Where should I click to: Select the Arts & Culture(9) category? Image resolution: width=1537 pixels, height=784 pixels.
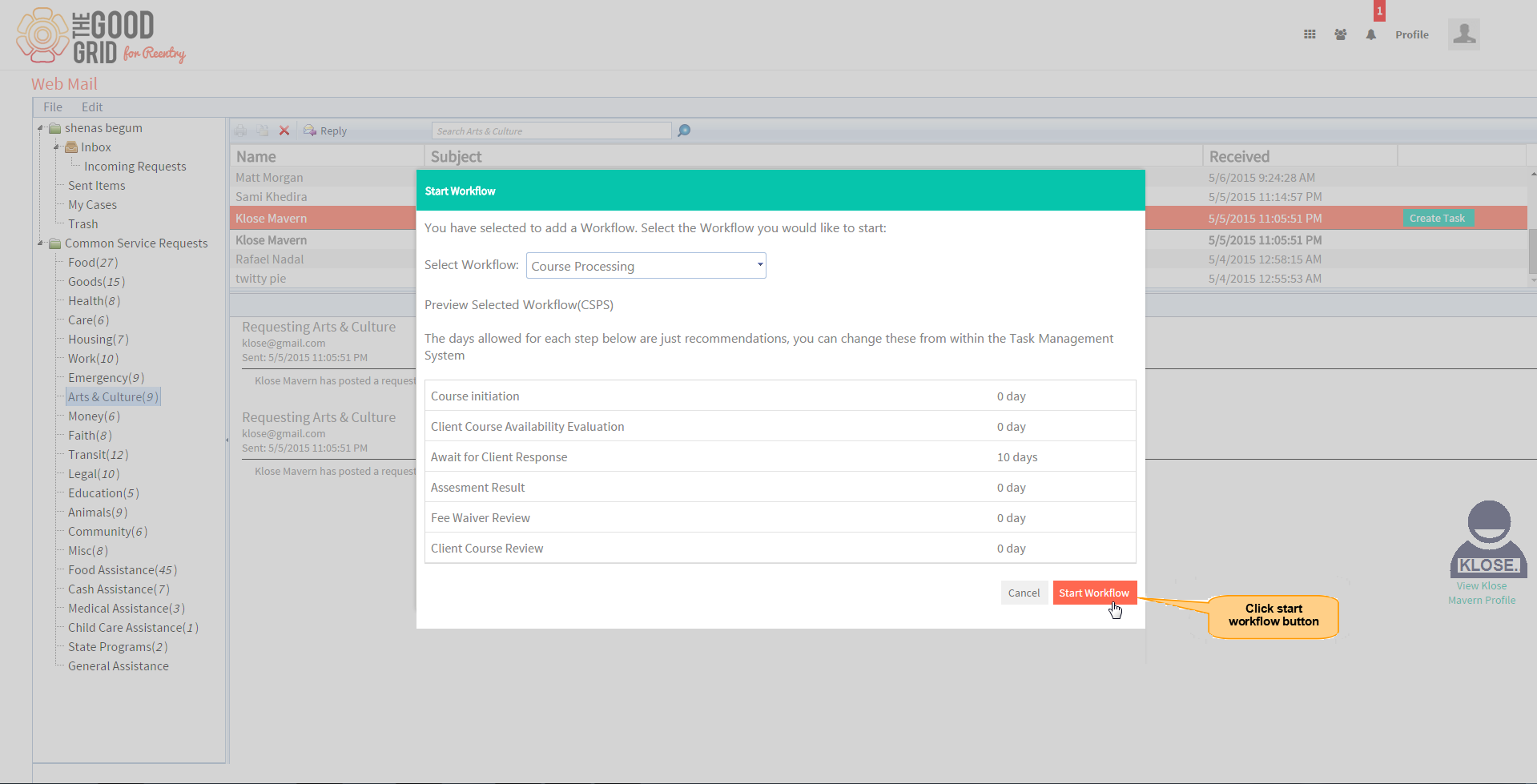pos(113,397)
